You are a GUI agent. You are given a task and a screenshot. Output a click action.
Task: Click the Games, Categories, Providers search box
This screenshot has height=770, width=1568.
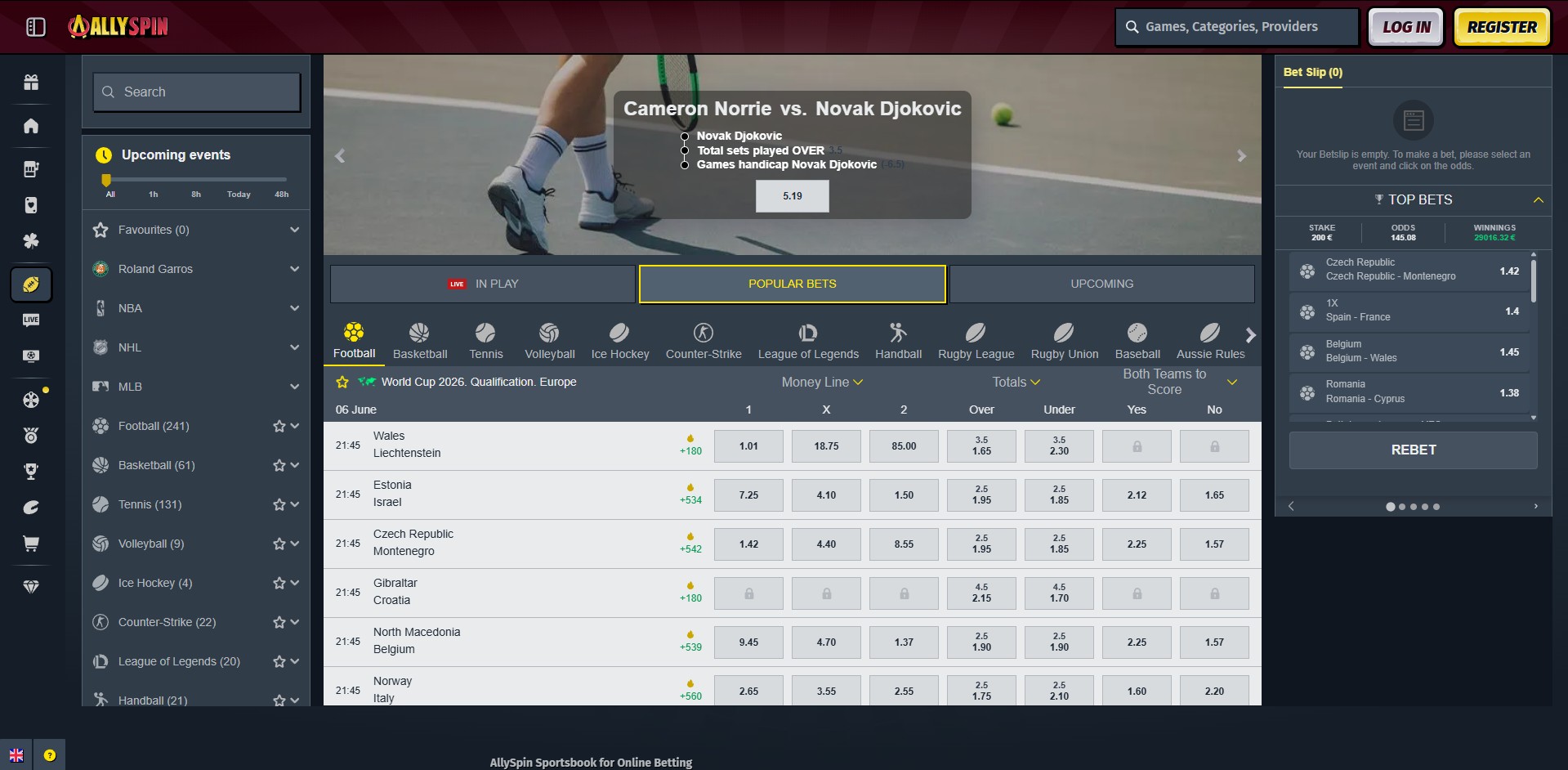(x=1237, y=27)
